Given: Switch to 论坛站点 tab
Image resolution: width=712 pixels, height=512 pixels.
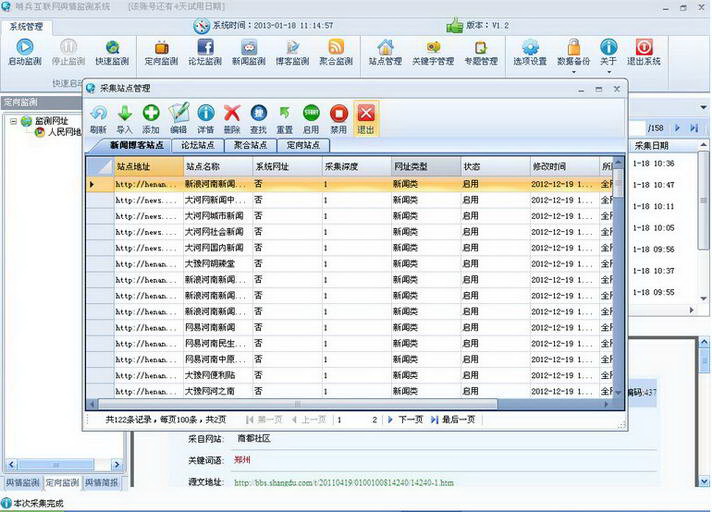Looking at the screenshot, I should (198, 145).
